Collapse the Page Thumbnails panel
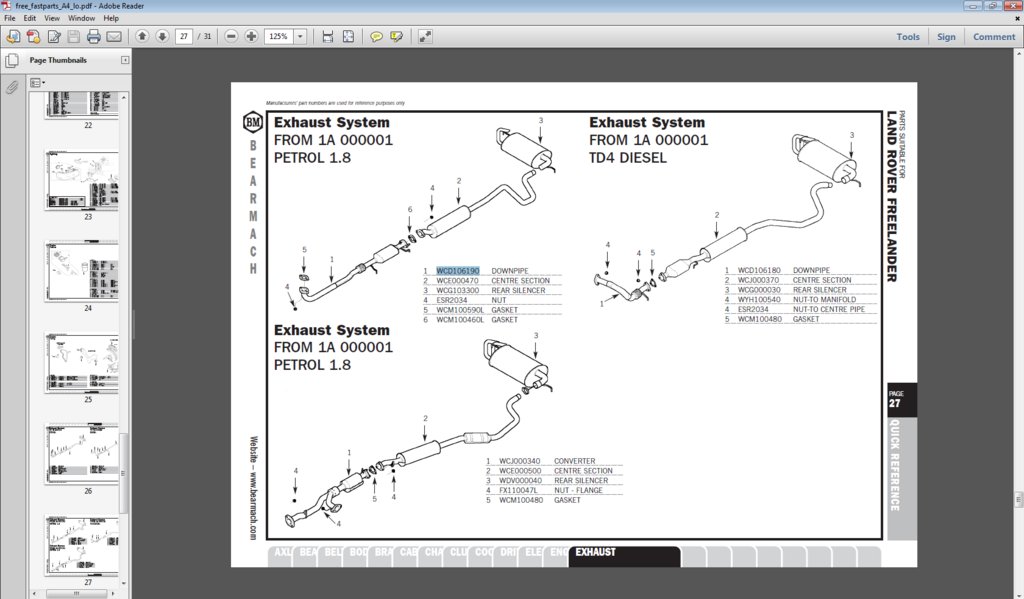The height and width of the screenshot is (599, 1024). click(125, 60)
